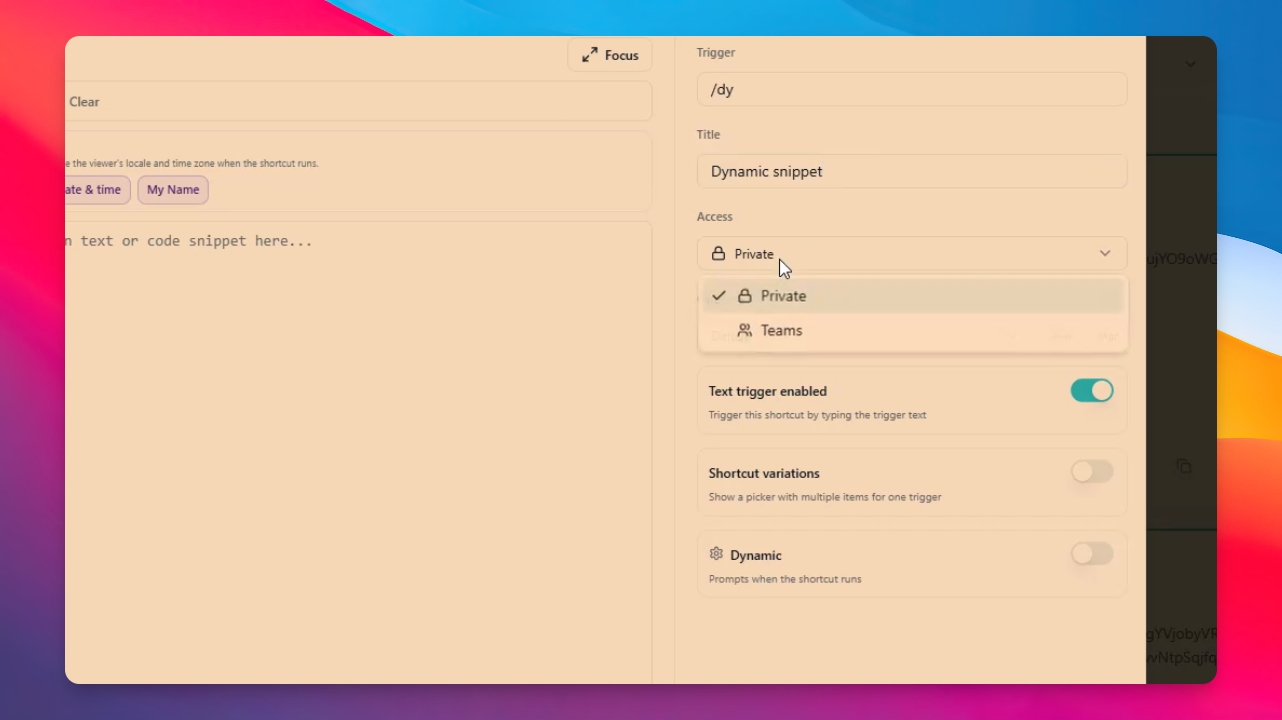1282x720 pixels.
Task: Collapse the Access dropdown chevron
Action: (1105, 254)
